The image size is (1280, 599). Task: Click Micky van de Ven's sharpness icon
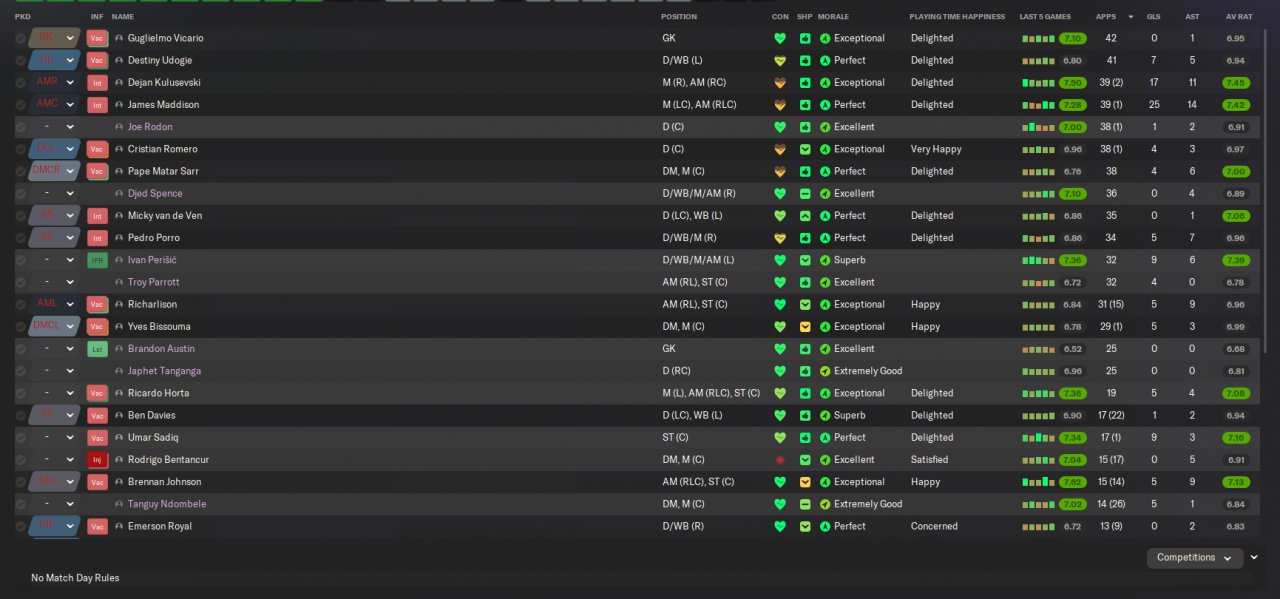click(x=805, y=216)
